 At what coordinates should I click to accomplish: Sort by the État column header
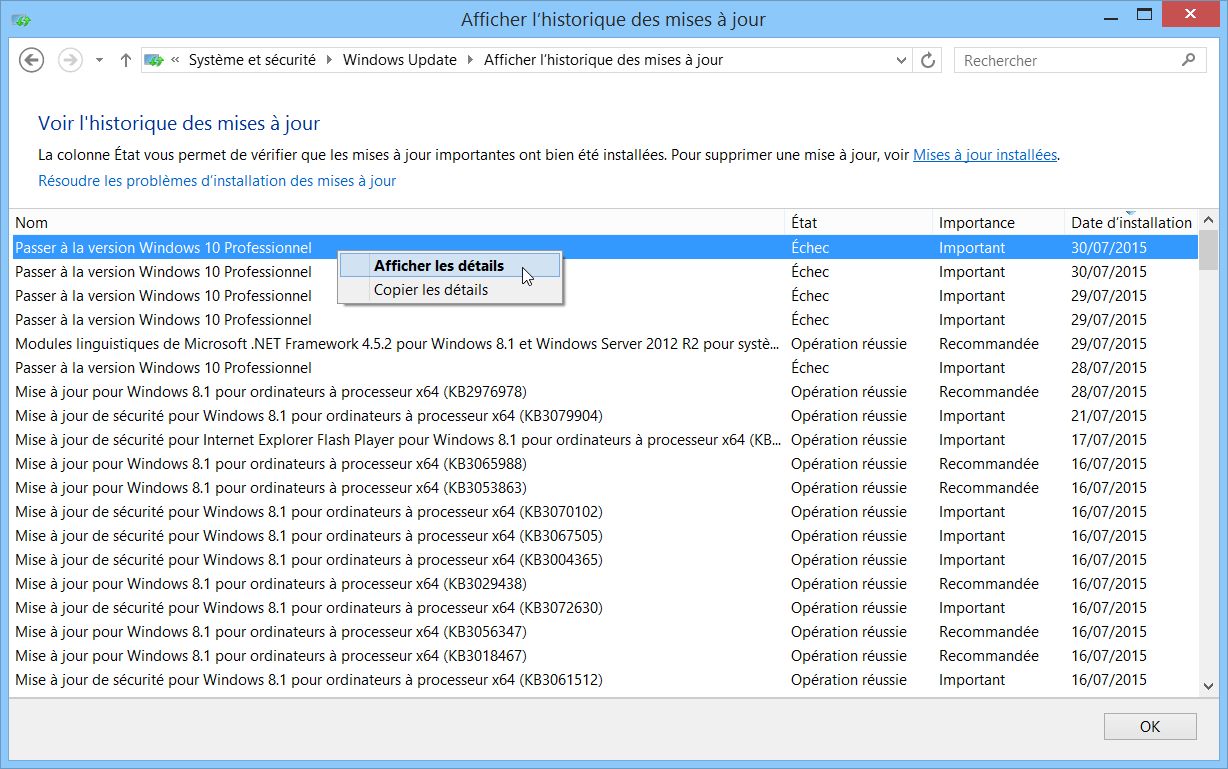point(860,222)
